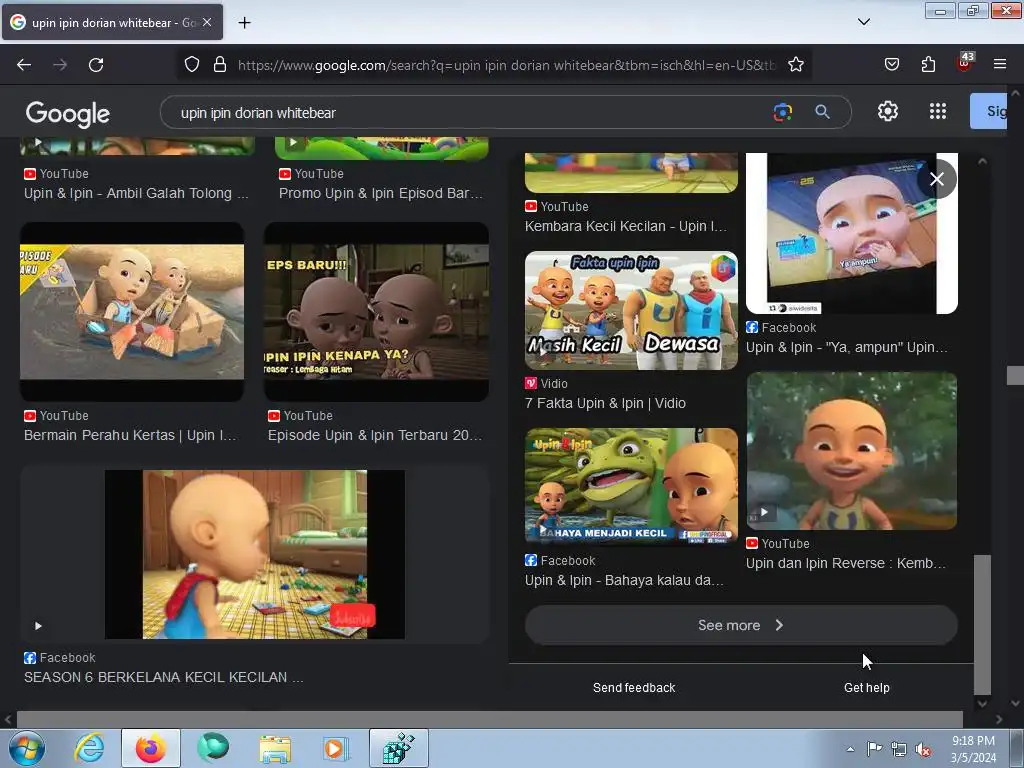Submit search with magnifier icon
This screenshot has width=1024, height=768.
tap(822, 112)
